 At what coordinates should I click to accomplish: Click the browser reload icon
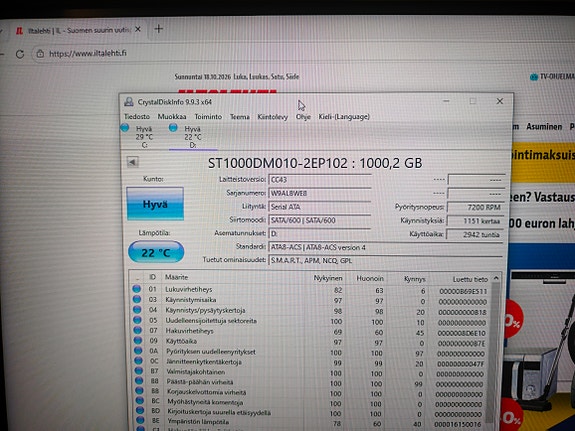pos(20,54)
